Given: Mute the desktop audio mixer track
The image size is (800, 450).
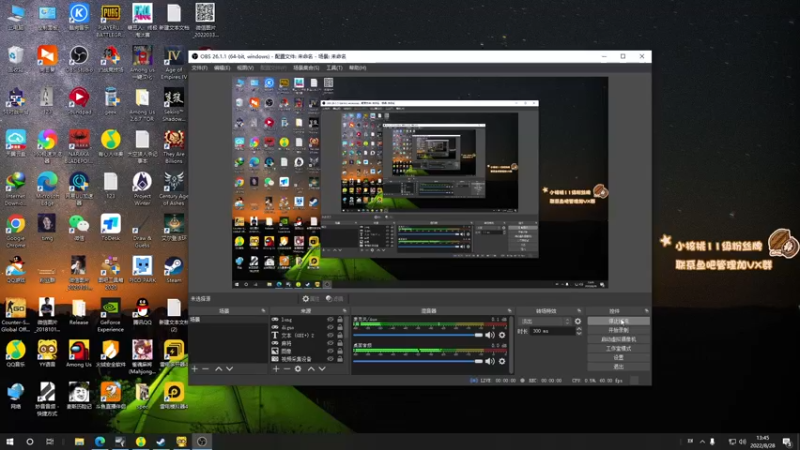Looking at the screenshot, I should (490, 360).
